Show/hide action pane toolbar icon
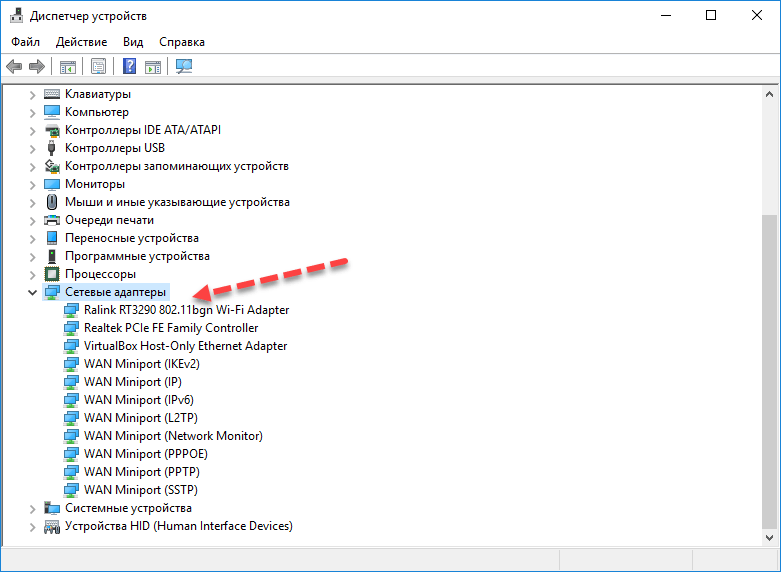The height and width of the screenshot is (572, 781). pyautogui.click(x=153, y=66)
